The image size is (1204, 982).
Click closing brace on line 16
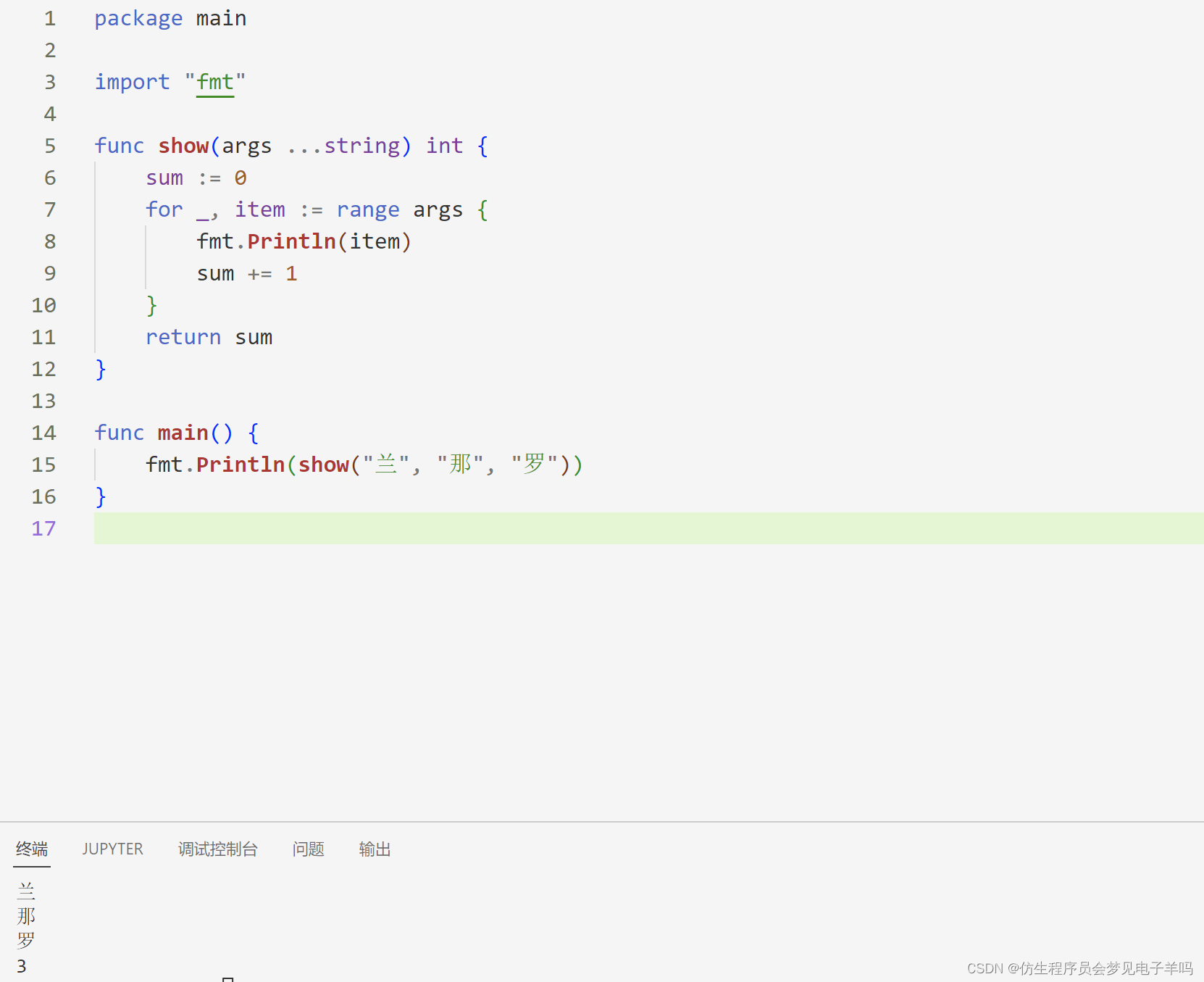pyautogui.click(x=101, y=496)
